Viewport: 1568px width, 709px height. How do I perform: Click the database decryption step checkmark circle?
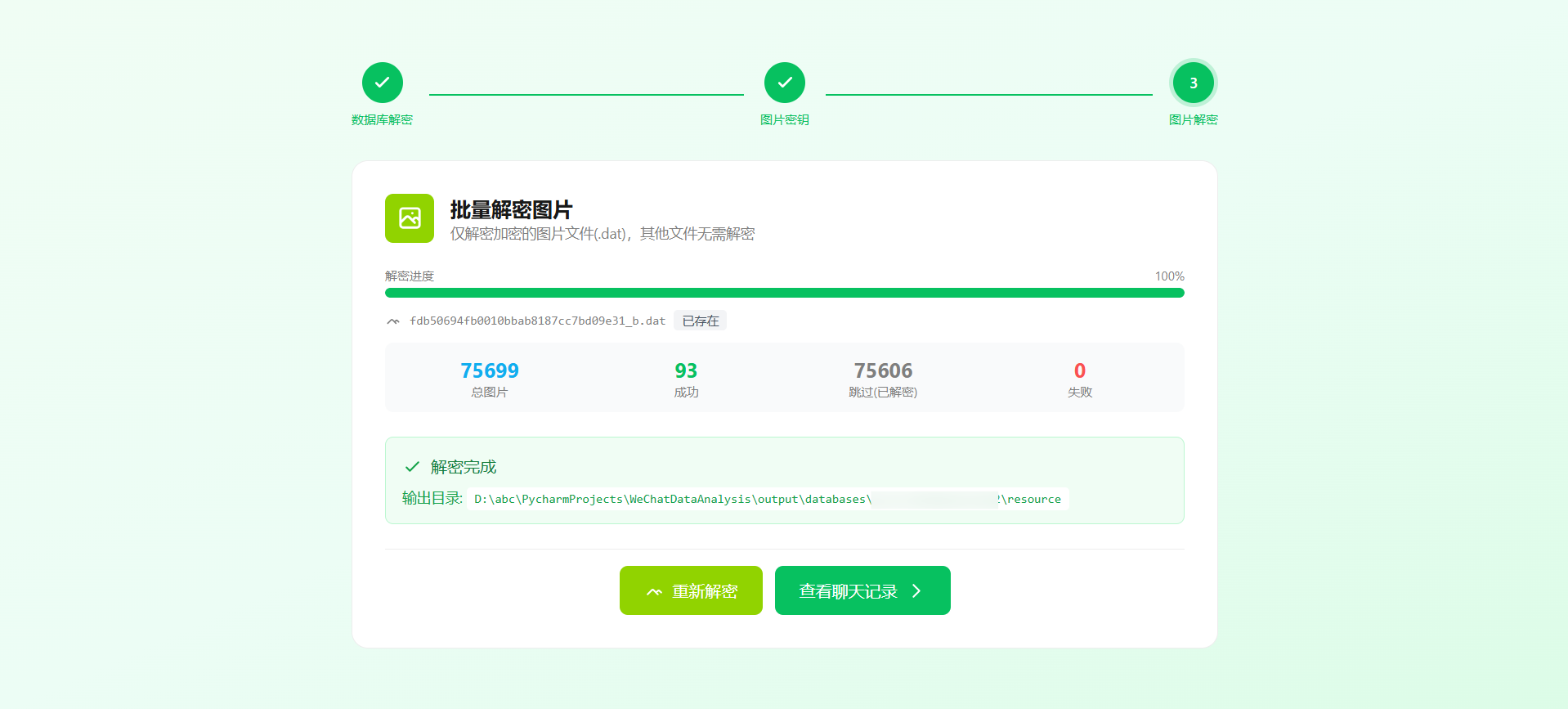point(382,83)
